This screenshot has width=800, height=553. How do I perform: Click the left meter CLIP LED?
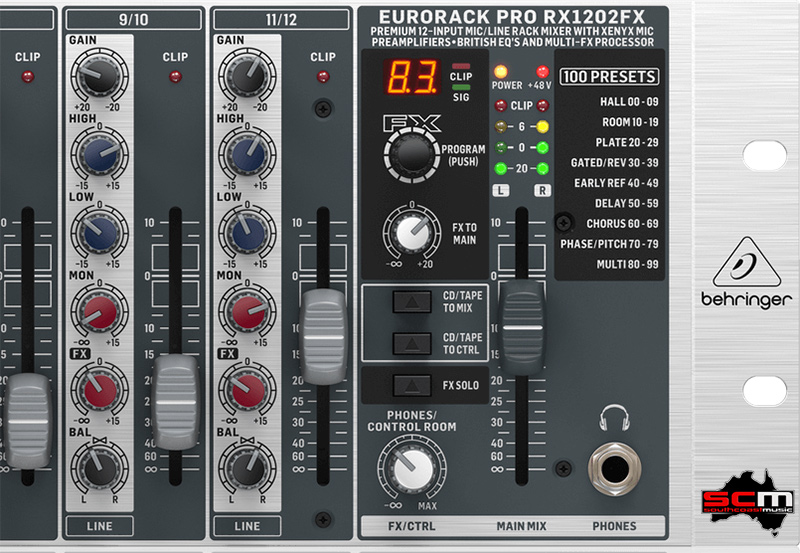(x=501, y=106)
